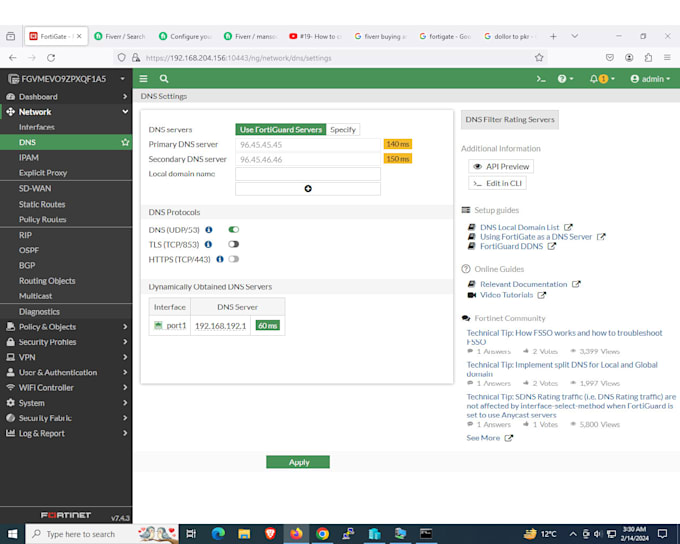
Task: Click the Windows search box
Action: tap(102, 534)
